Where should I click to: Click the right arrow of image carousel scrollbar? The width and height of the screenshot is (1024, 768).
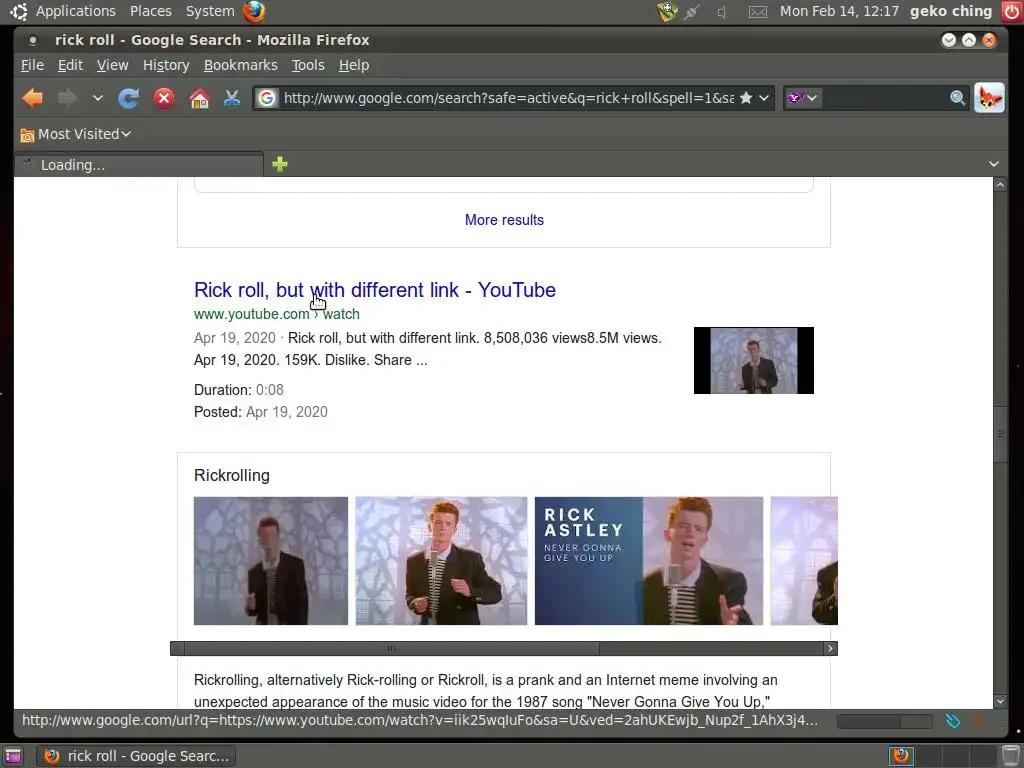pyautogui.click(x=830, y=648)
